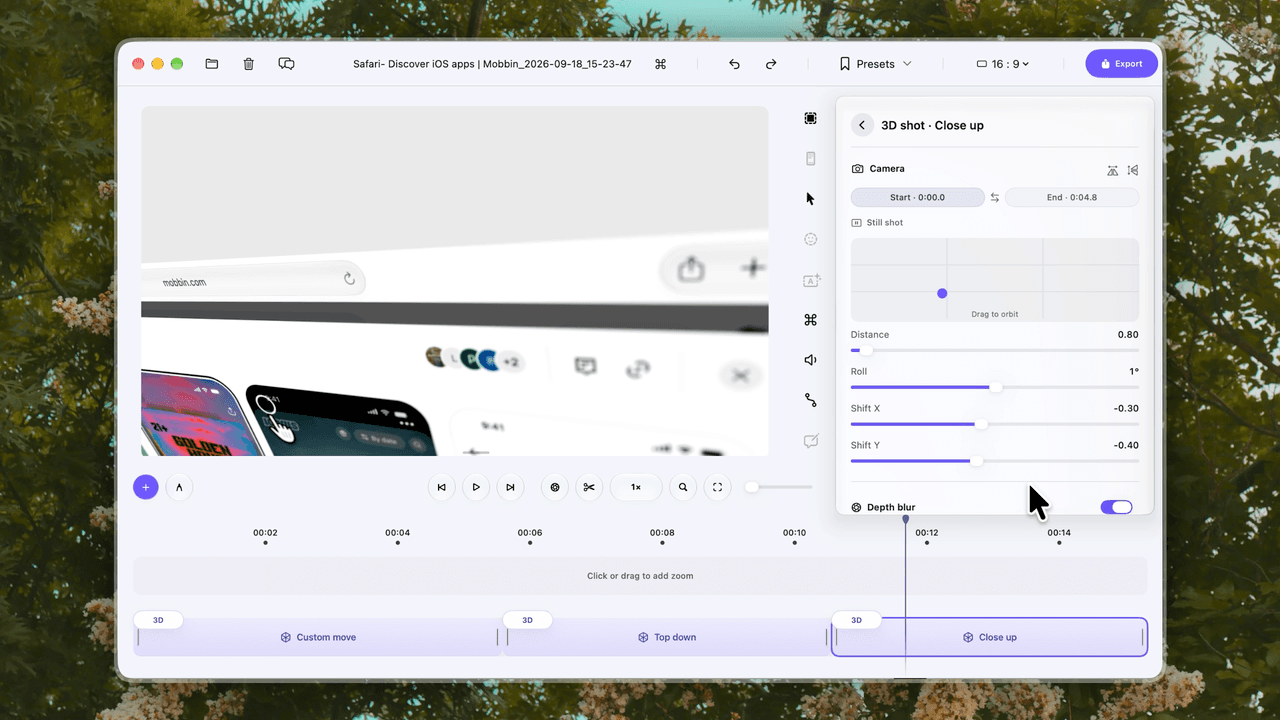This screenshot has width=1280, height=720.
Task: Select the Custom move 3D clip
Action: pos(317,637)
